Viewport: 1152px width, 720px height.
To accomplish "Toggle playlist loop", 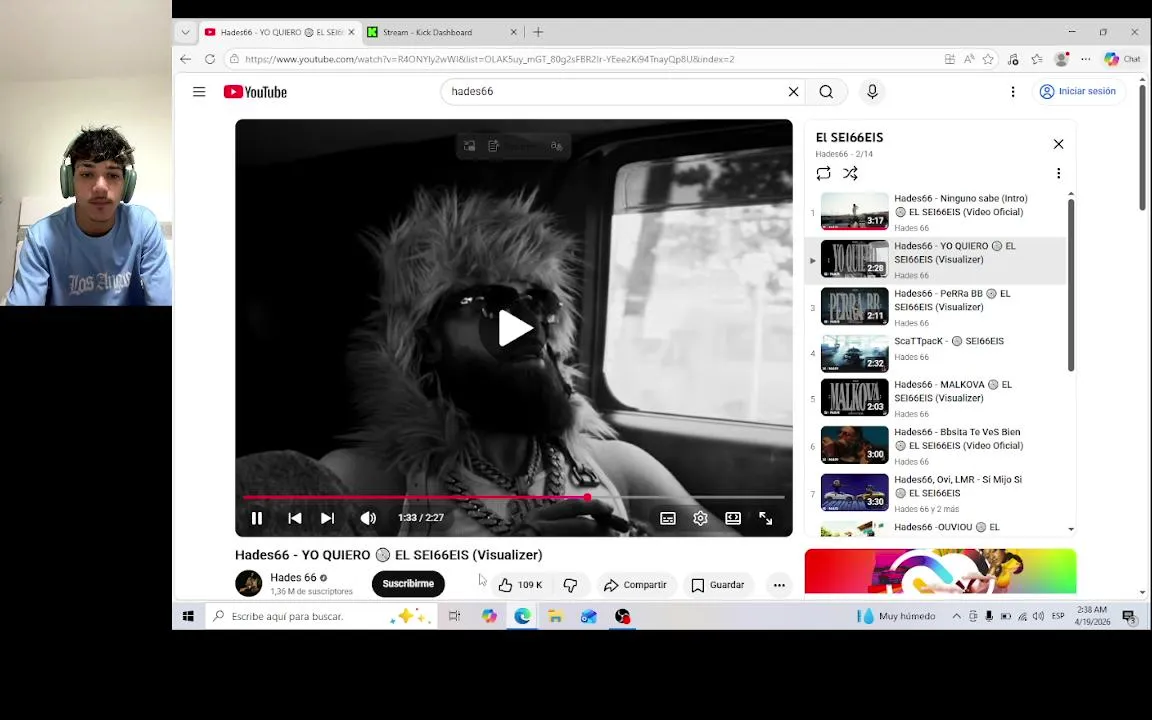I will (x=824, y=173).
